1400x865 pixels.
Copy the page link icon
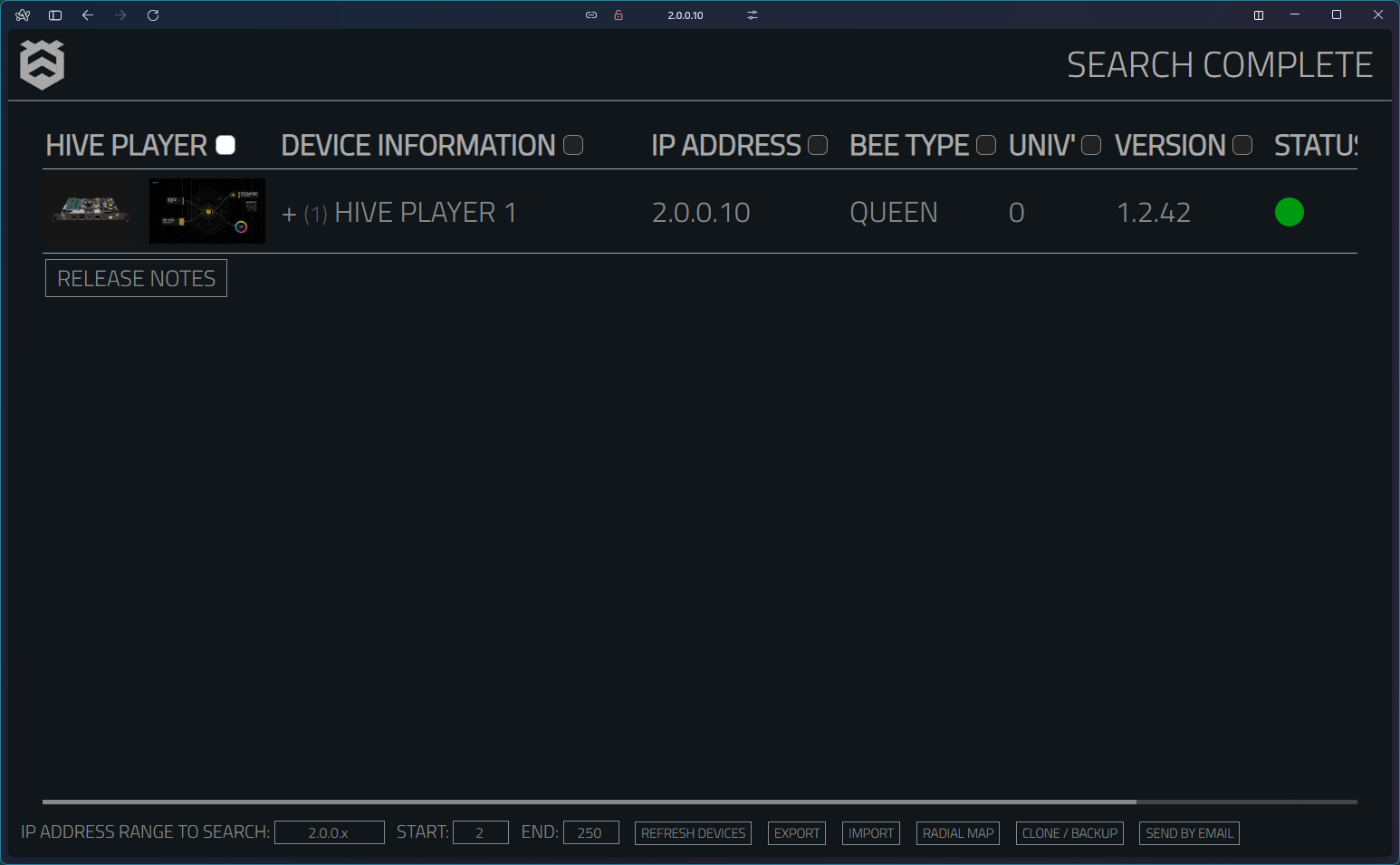click(591, 15)
